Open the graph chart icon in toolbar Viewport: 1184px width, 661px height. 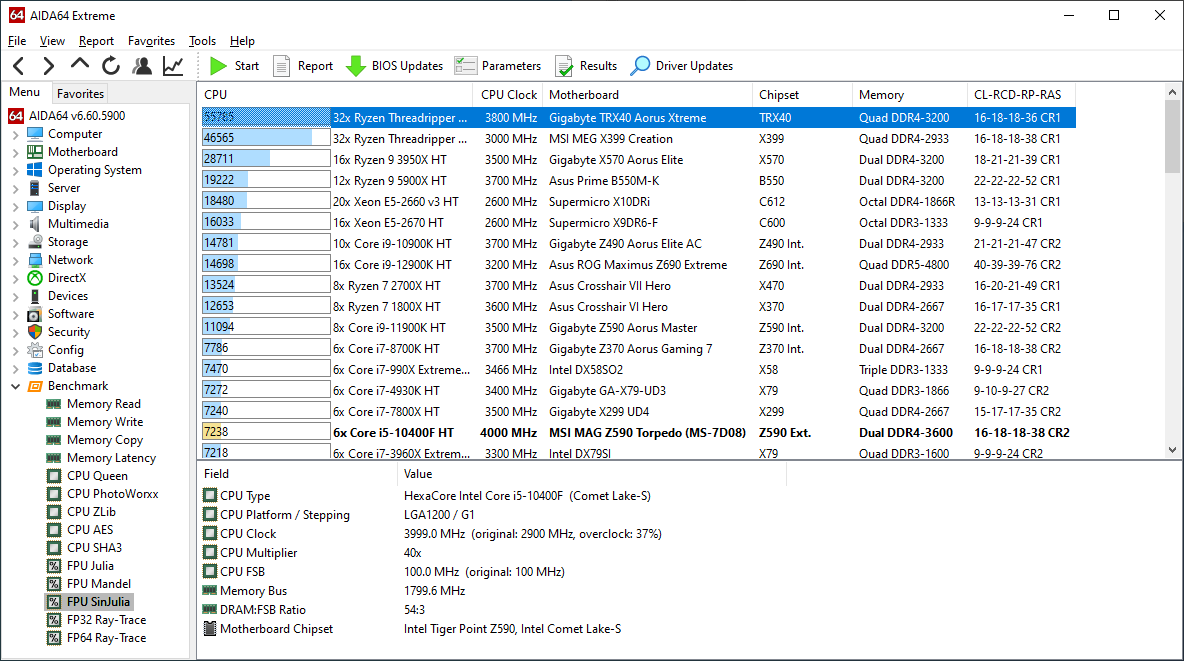click(x=173, y=66)
